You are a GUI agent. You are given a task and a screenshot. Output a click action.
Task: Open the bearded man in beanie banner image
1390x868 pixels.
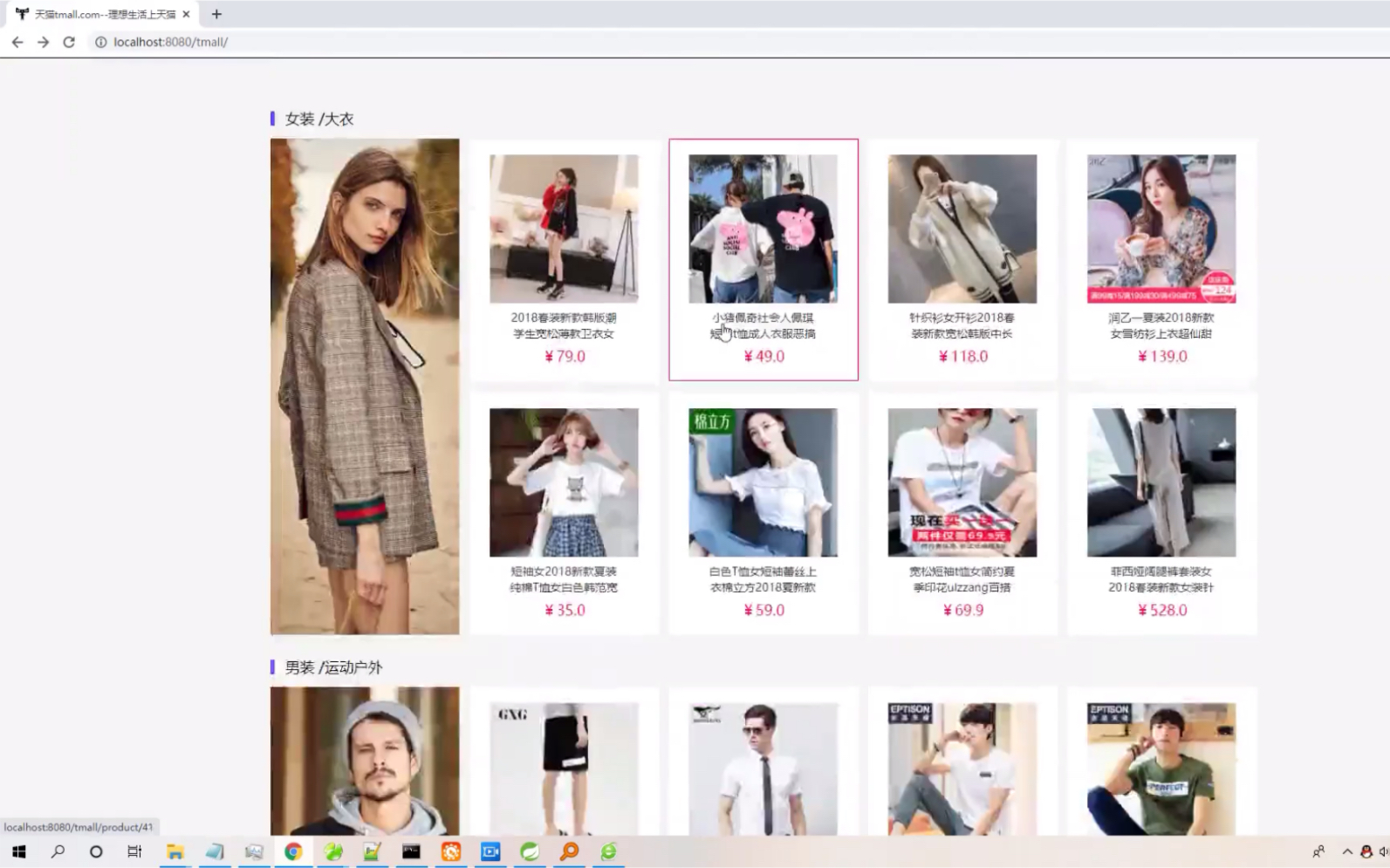tap(365, 761)
